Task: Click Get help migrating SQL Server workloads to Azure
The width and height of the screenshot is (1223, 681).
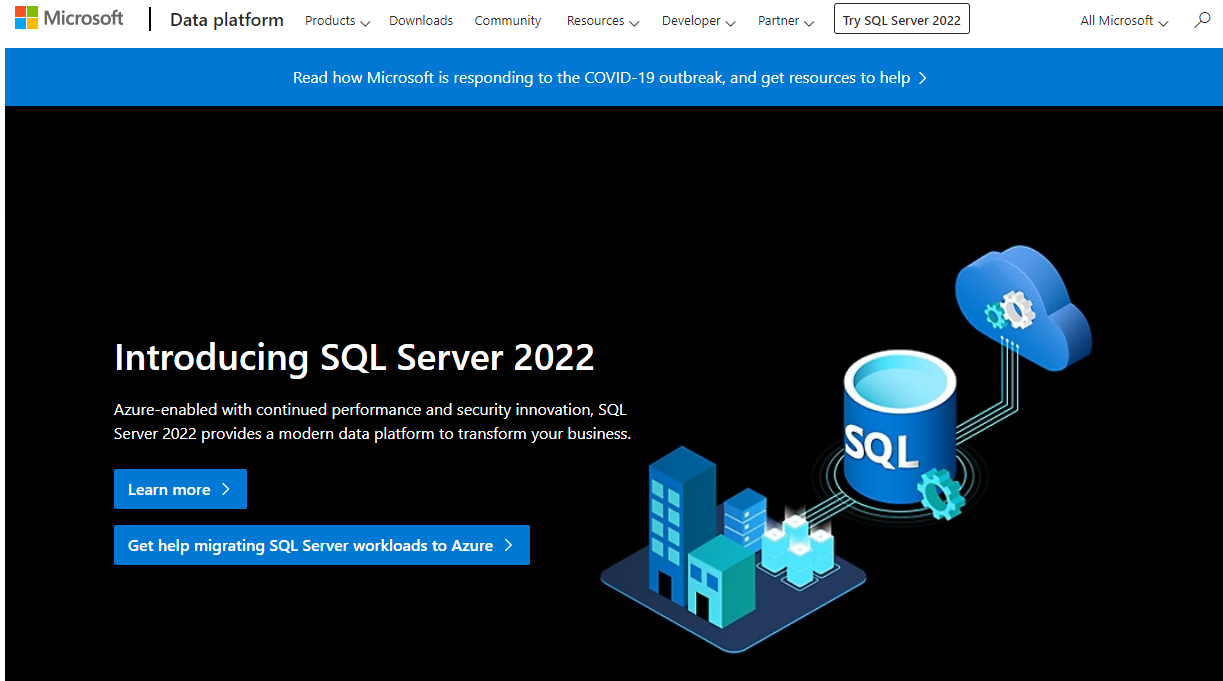Action: point(322,545)
